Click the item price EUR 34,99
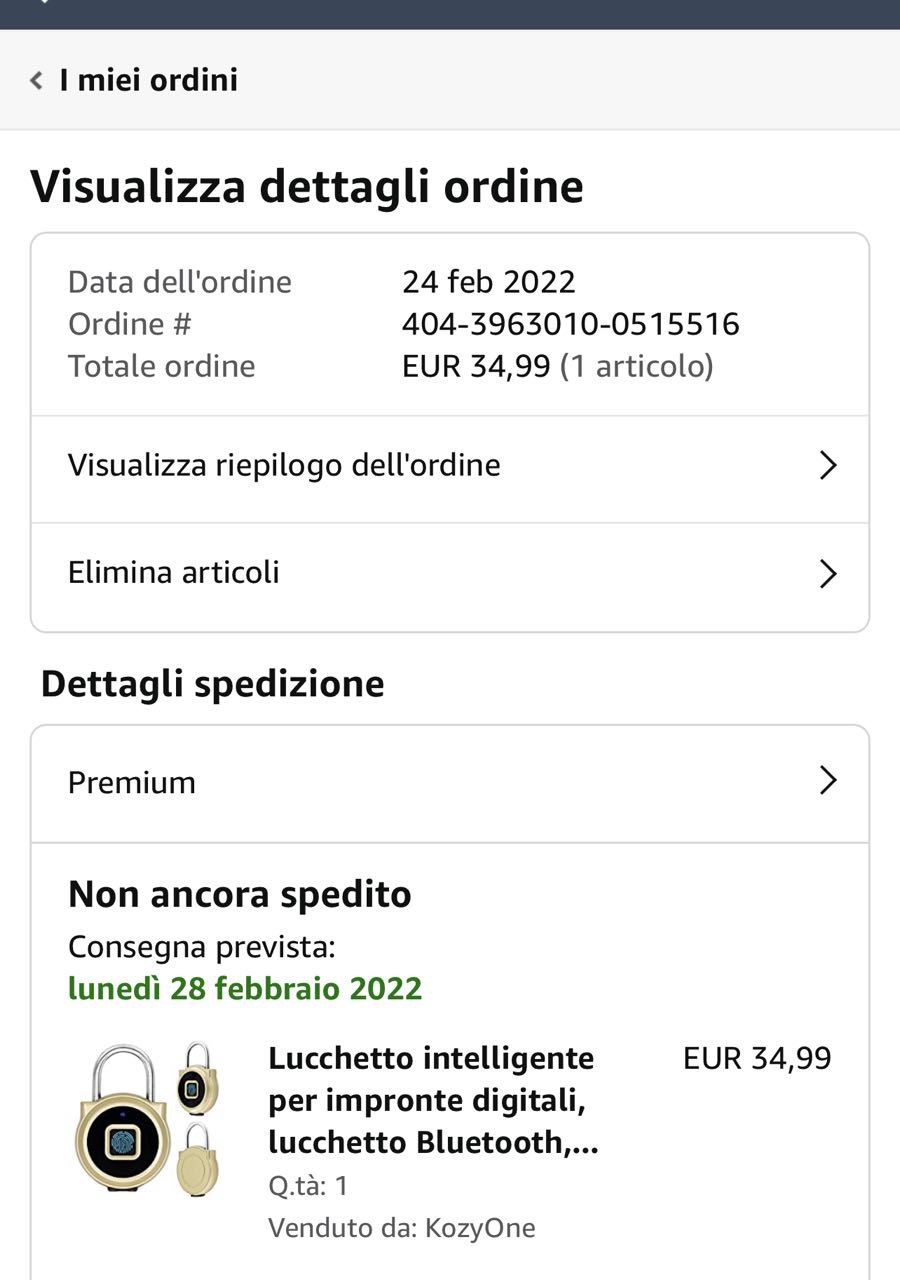900x1280 pixels. pyautogui.click(x=757, y=1058)
